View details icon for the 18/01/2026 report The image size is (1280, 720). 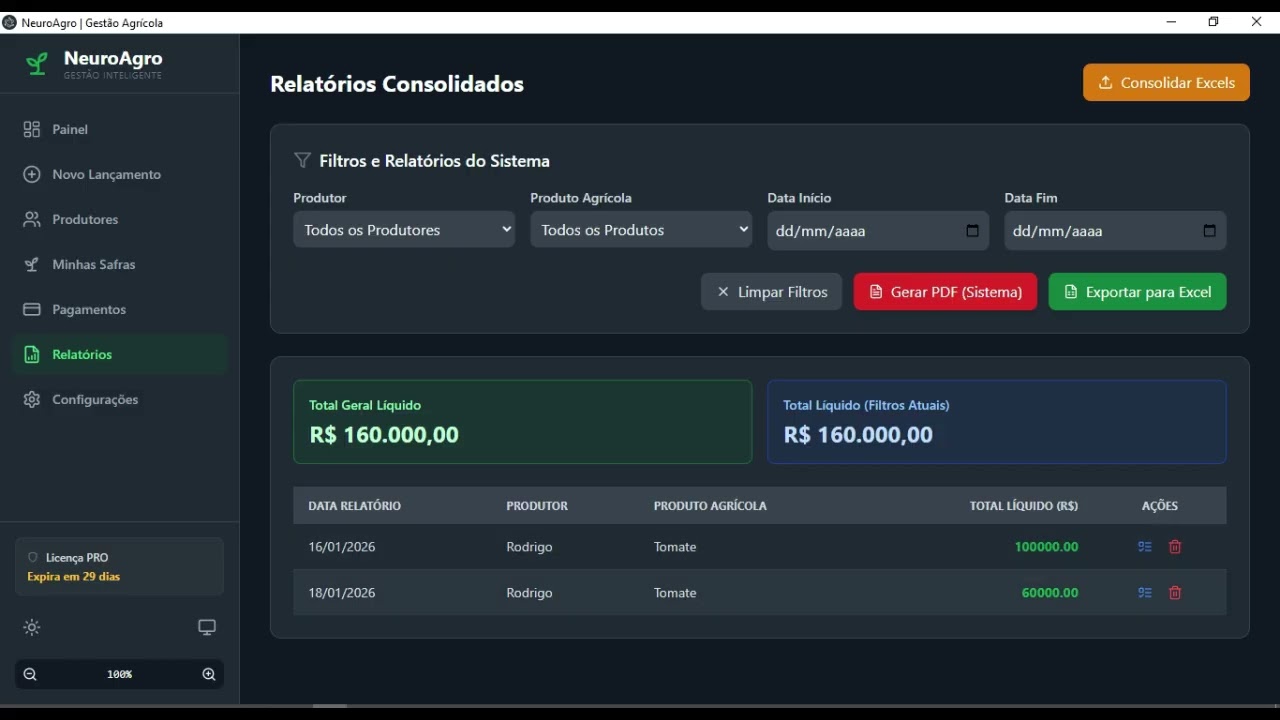tap(1145, 593)
